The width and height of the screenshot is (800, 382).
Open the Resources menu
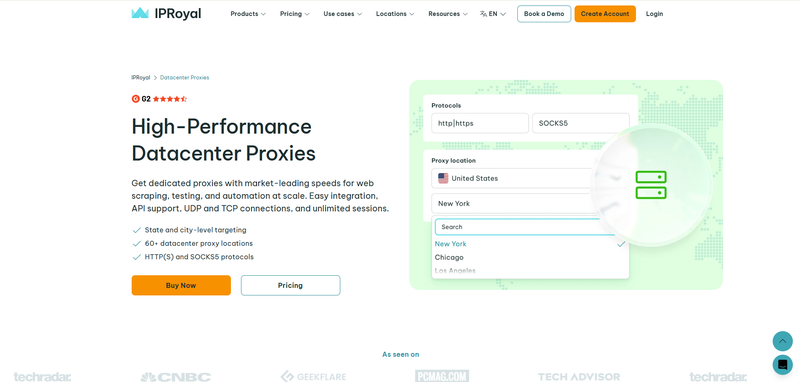pos(448,14)
